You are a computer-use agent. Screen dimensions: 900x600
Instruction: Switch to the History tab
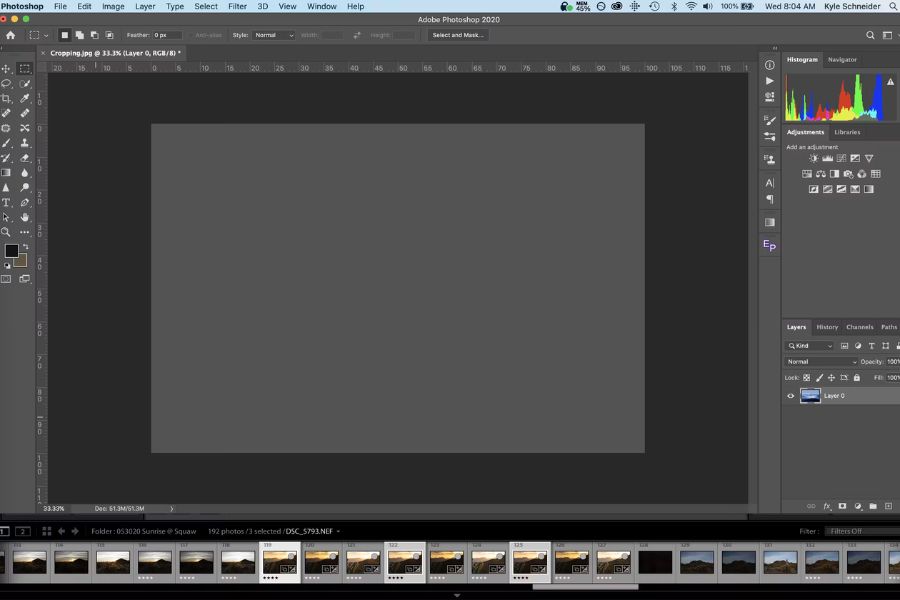tap(827, 327)
